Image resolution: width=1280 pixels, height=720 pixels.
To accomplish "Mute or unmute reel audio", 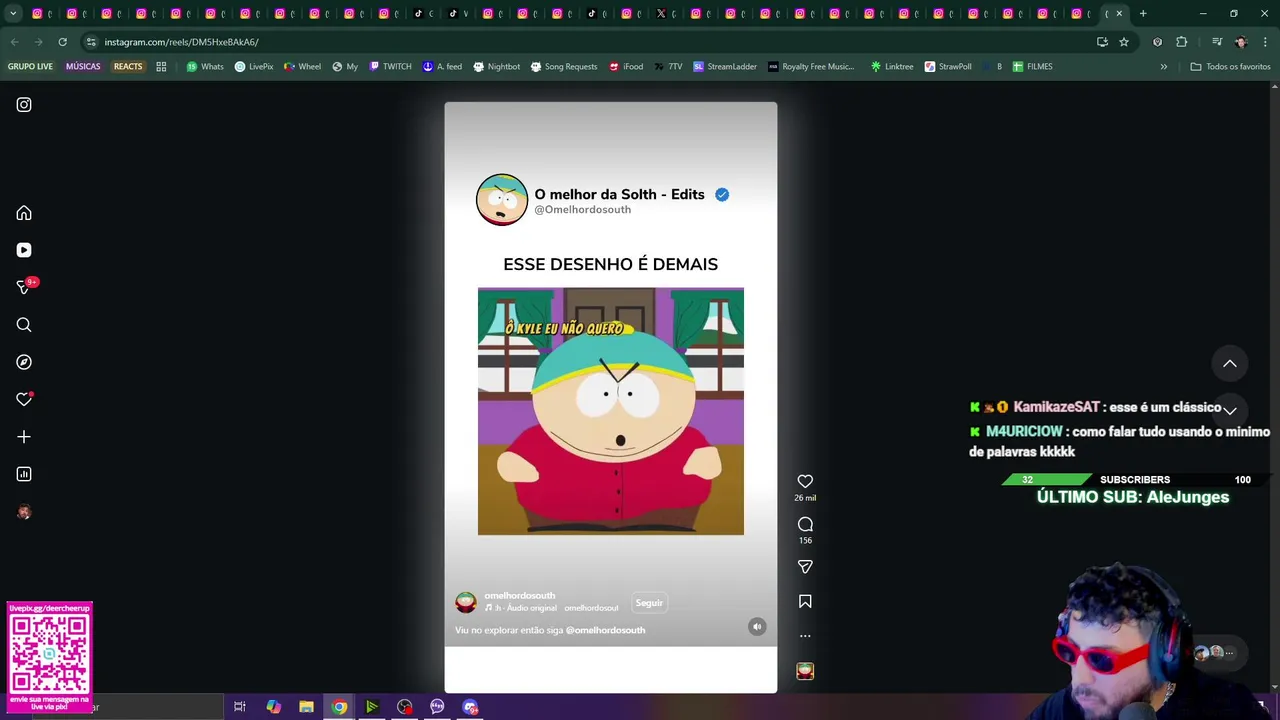I will [757, 627].
